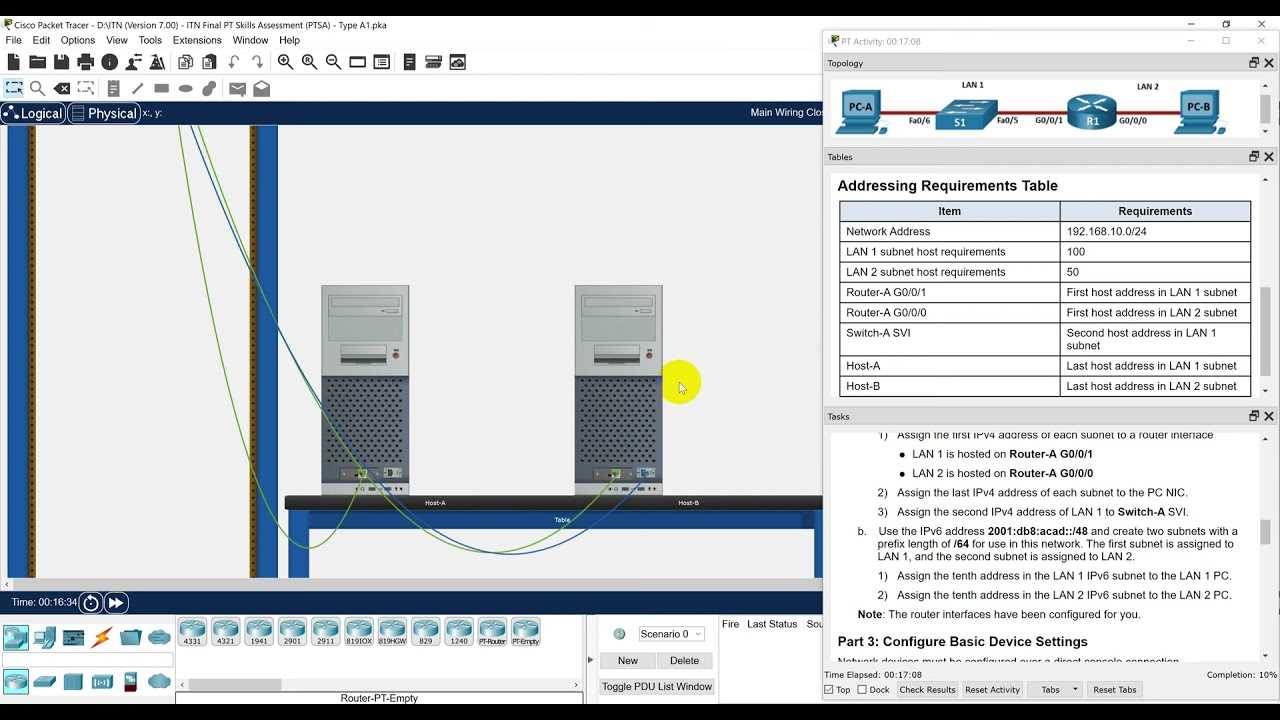
Task: Open the File menu
Action: tap(14, 40)
